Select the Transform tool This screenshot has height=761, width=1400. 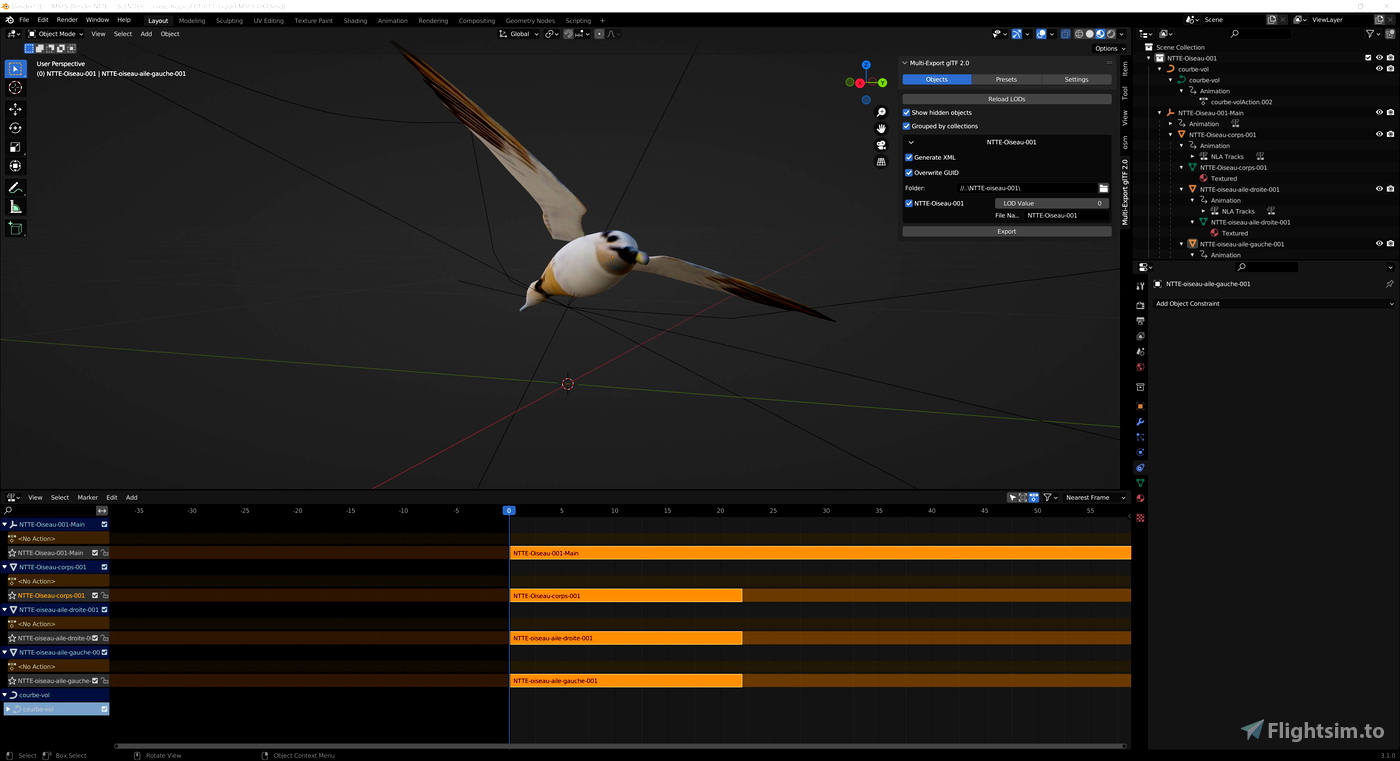tap(15, 166)
